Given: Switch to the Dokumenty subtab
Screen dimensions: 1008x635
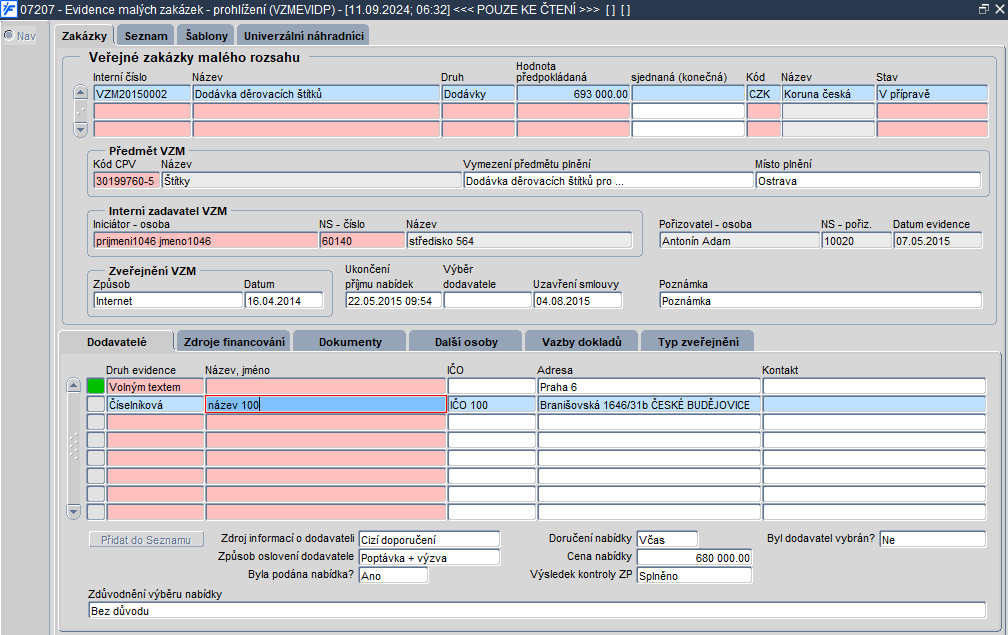Looking at the screenshot, I should pos(350,342).
